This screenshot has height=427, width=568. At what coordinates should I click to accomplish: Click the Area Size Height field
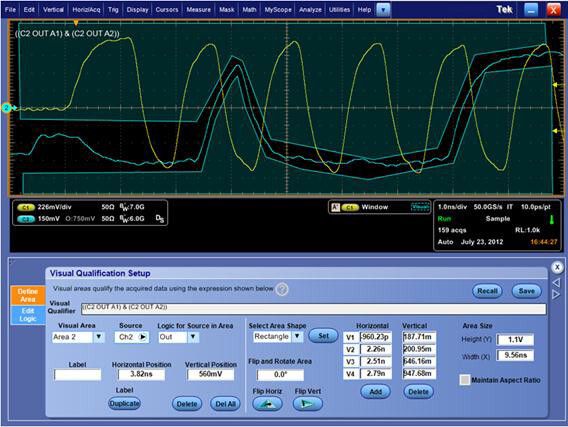coord(515,340)
